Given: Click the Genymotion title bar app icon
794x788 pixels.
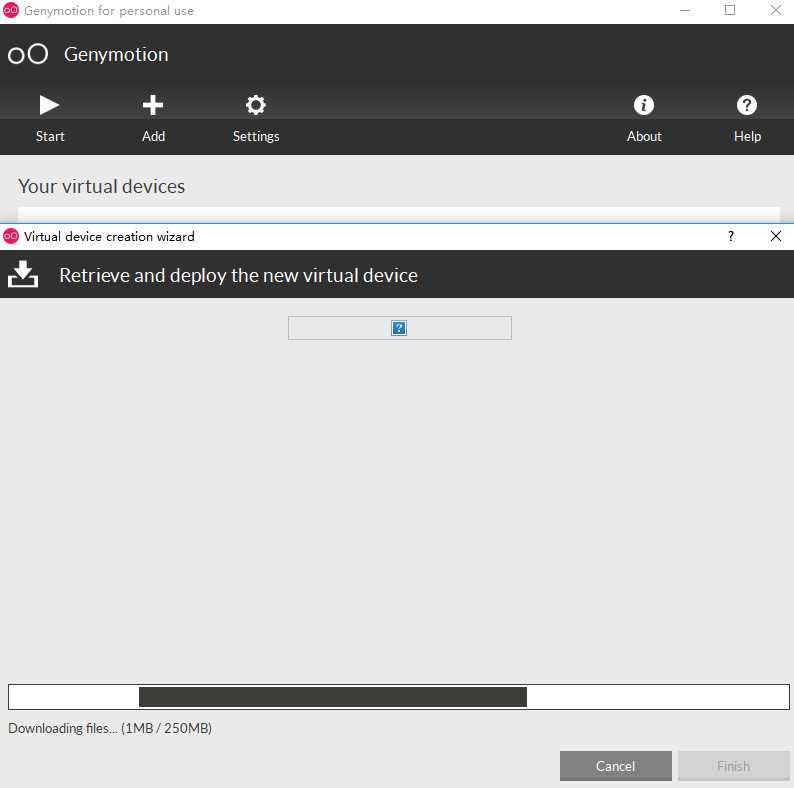Looking at the screenshot, I should 11,10.
